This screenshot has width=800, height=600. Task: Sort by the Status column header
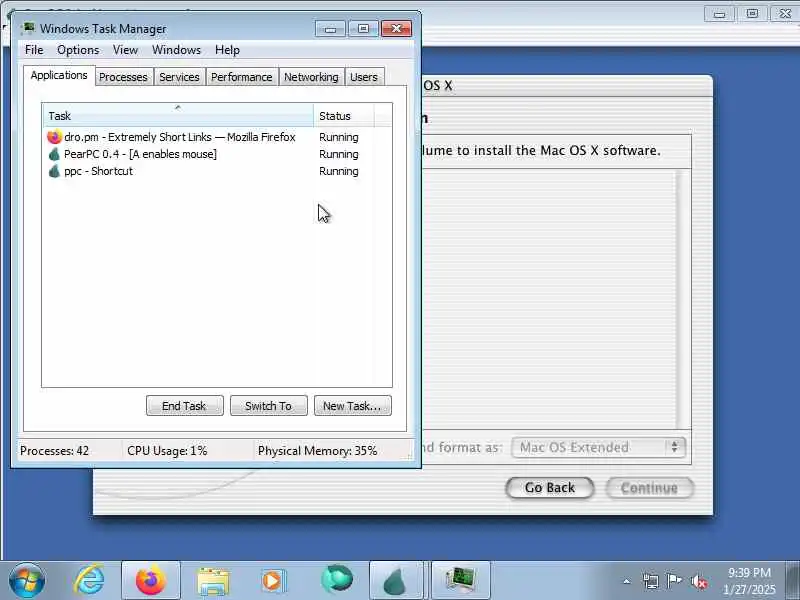(x=344, y=116)
